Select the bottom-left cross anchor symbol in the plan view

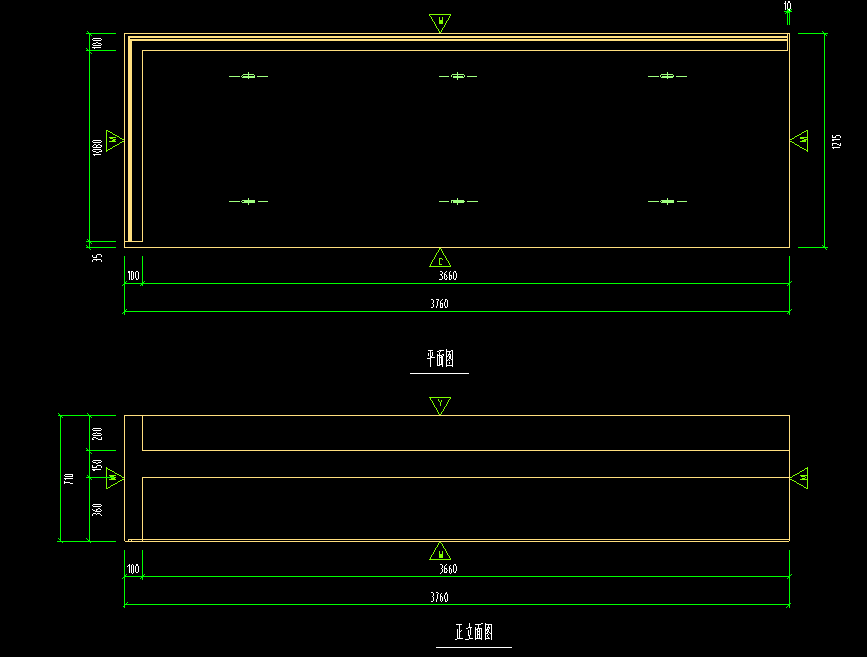[x=248, y=201]
